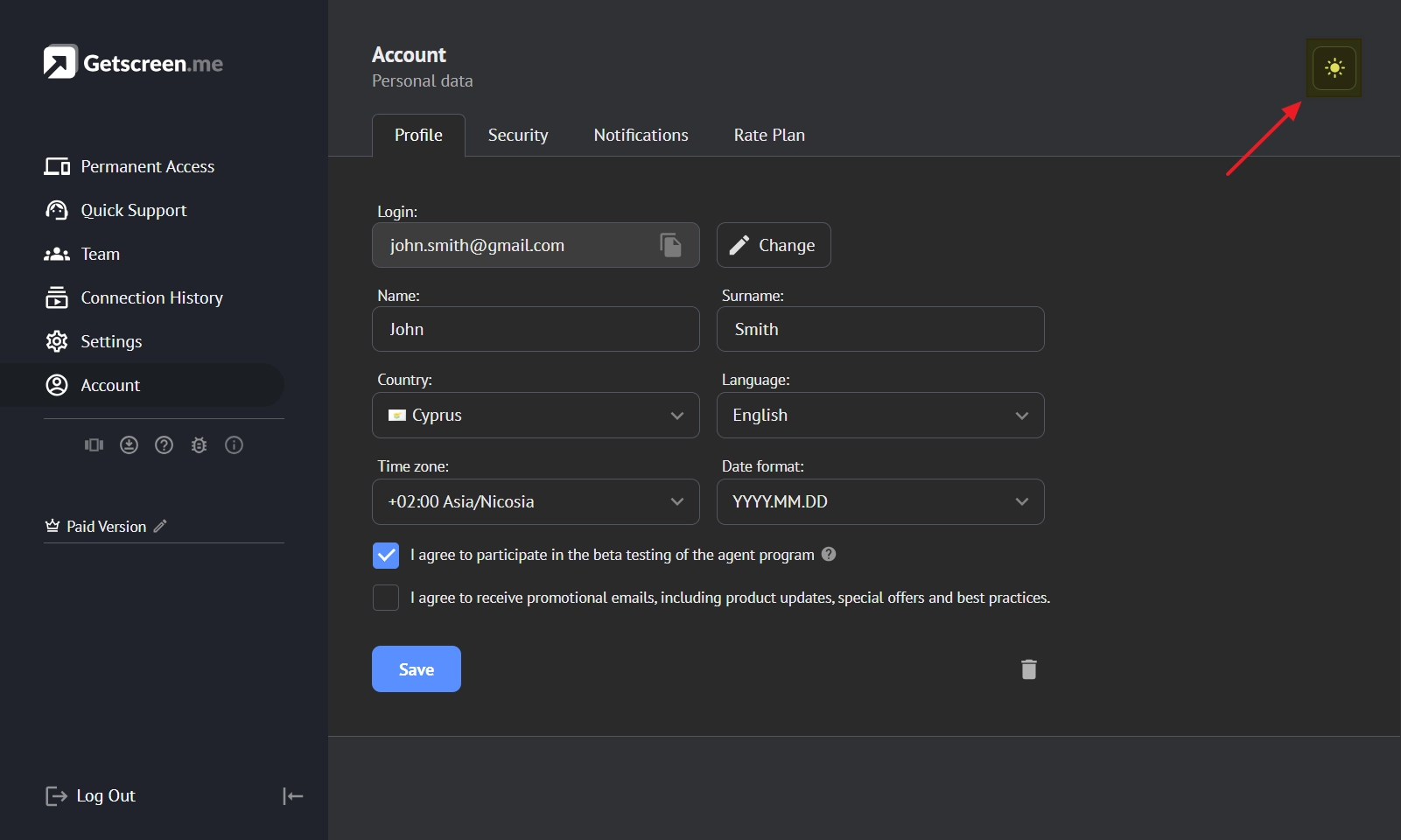This screenshot has width=1401, height=840.
Task: Click into the Surname input field
Action: point(879,330)
